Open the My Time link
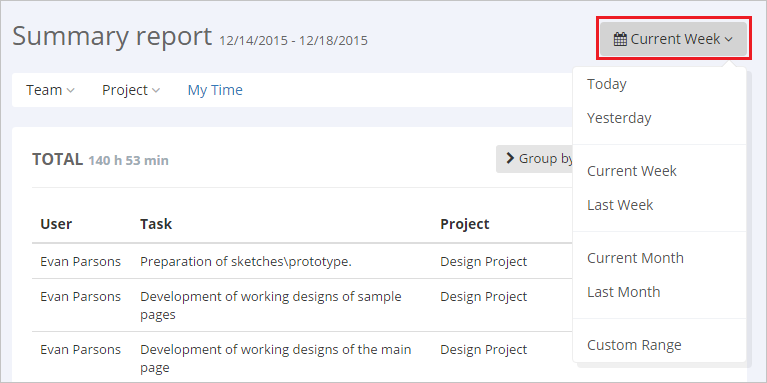This screenshot has height=383, width=767. click(x=215, y=90)
